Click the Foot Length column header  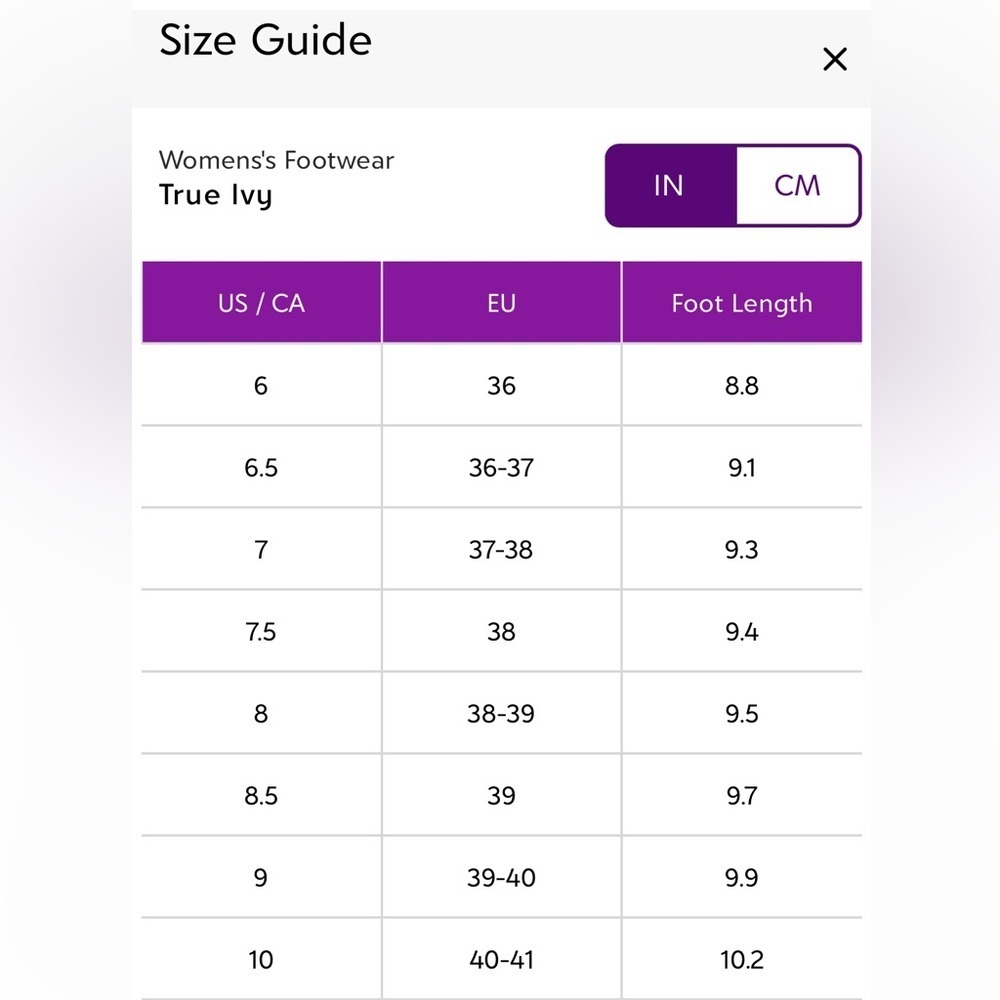742,303
